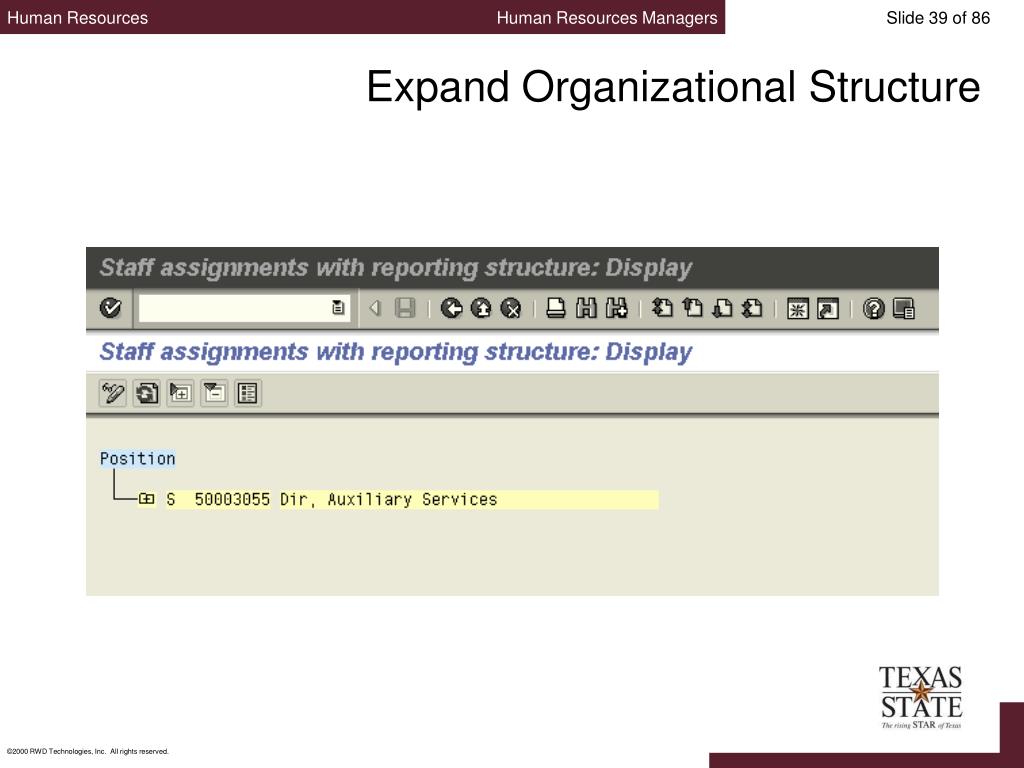This screenshot has height=768, width=1024.
Task: Click the Print icon
Action: click(x=556, y=308)
